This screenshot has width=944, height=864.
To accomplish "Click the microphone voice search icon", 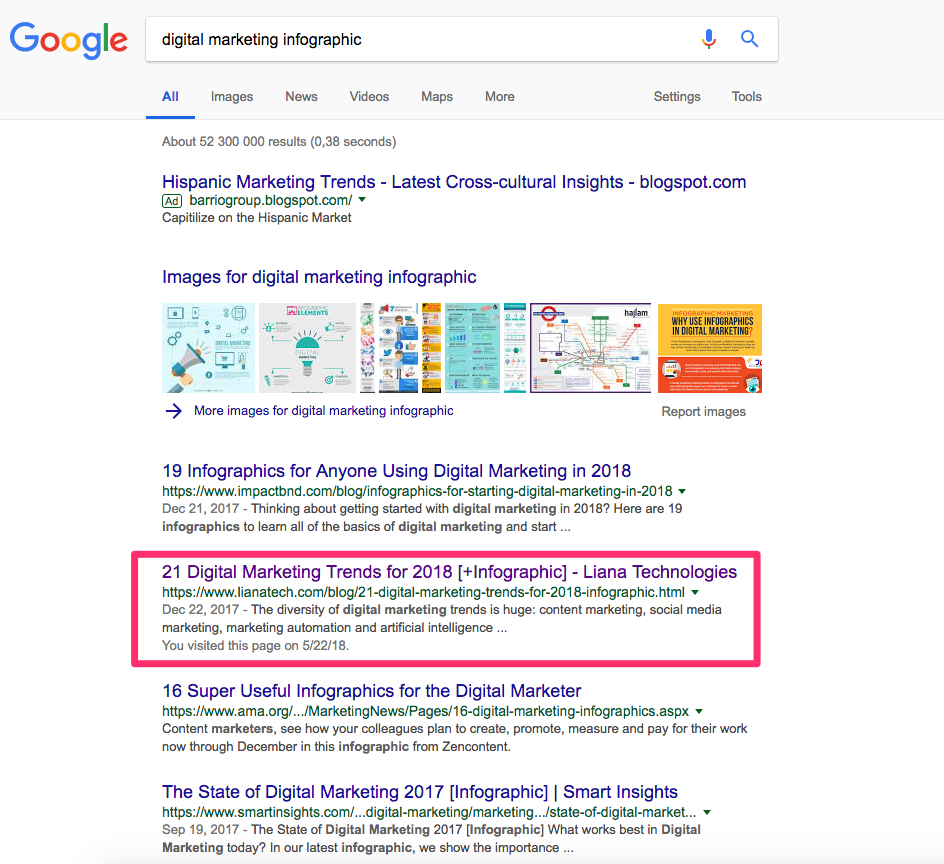I will tap(709, 39).
